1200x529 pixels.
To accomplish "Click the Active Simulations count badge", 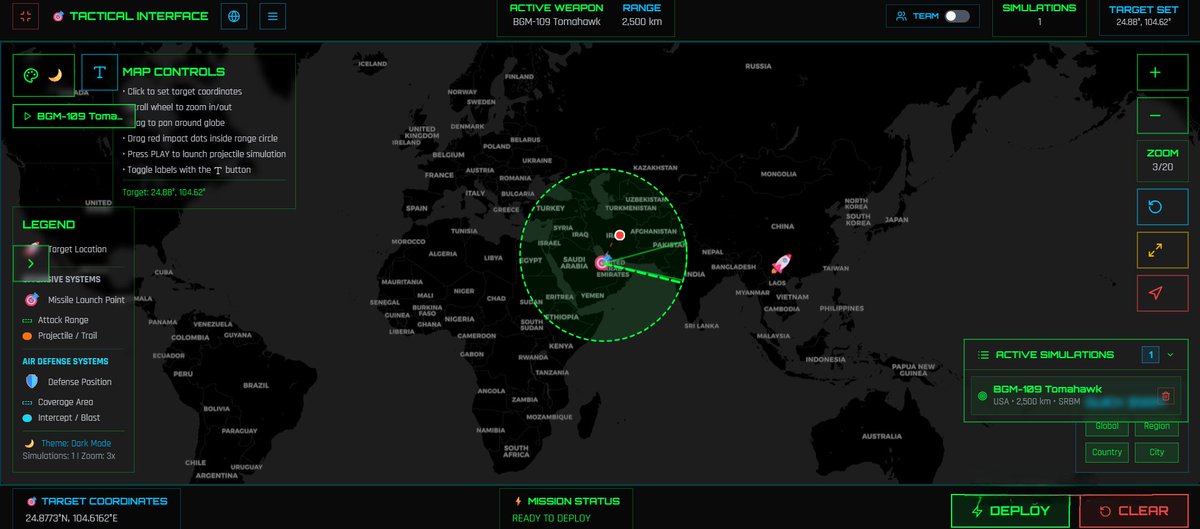I will coord(1150,354).
